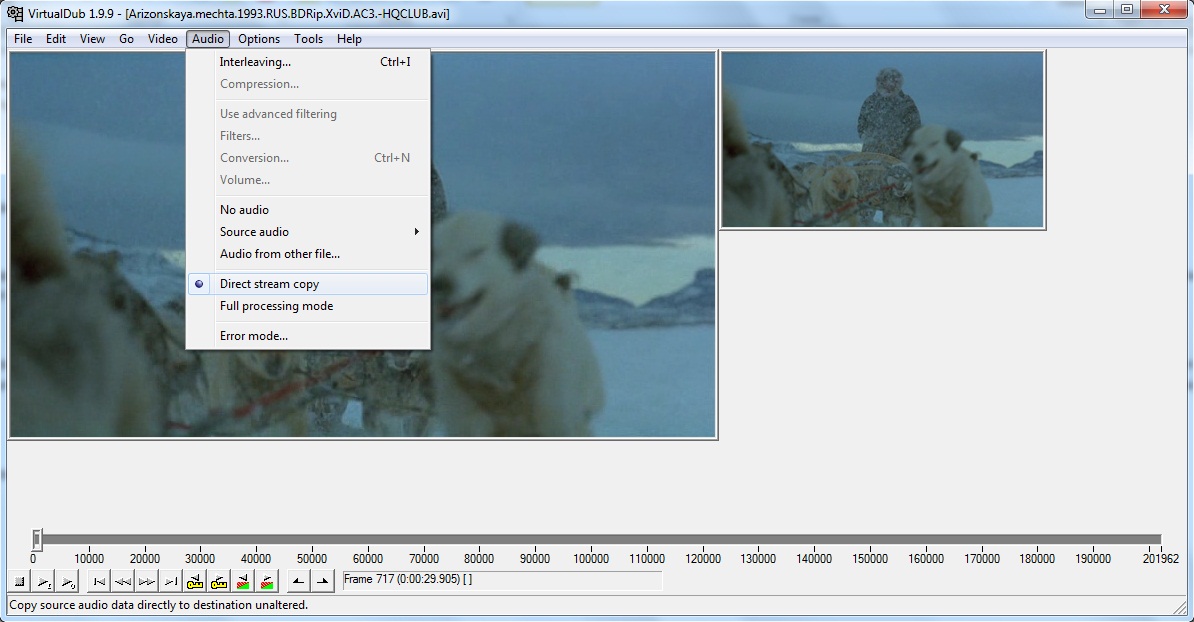Open the Video menu
The image size is (1194, 622).
[x=163, y=39]
